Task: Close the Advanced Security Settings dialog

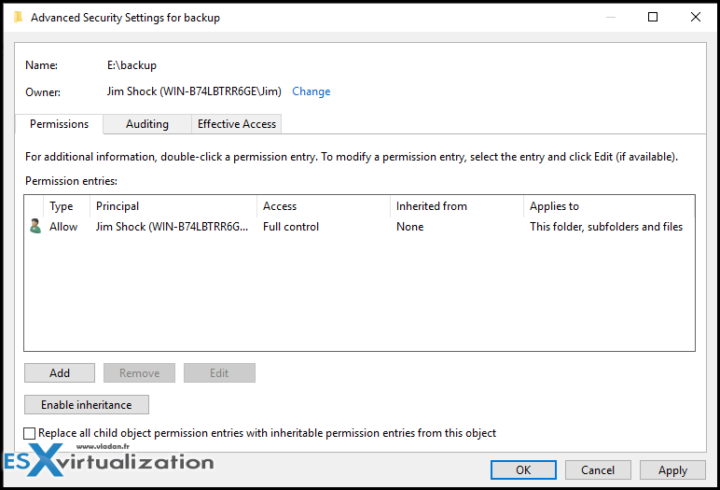Action: coord(696,17)
